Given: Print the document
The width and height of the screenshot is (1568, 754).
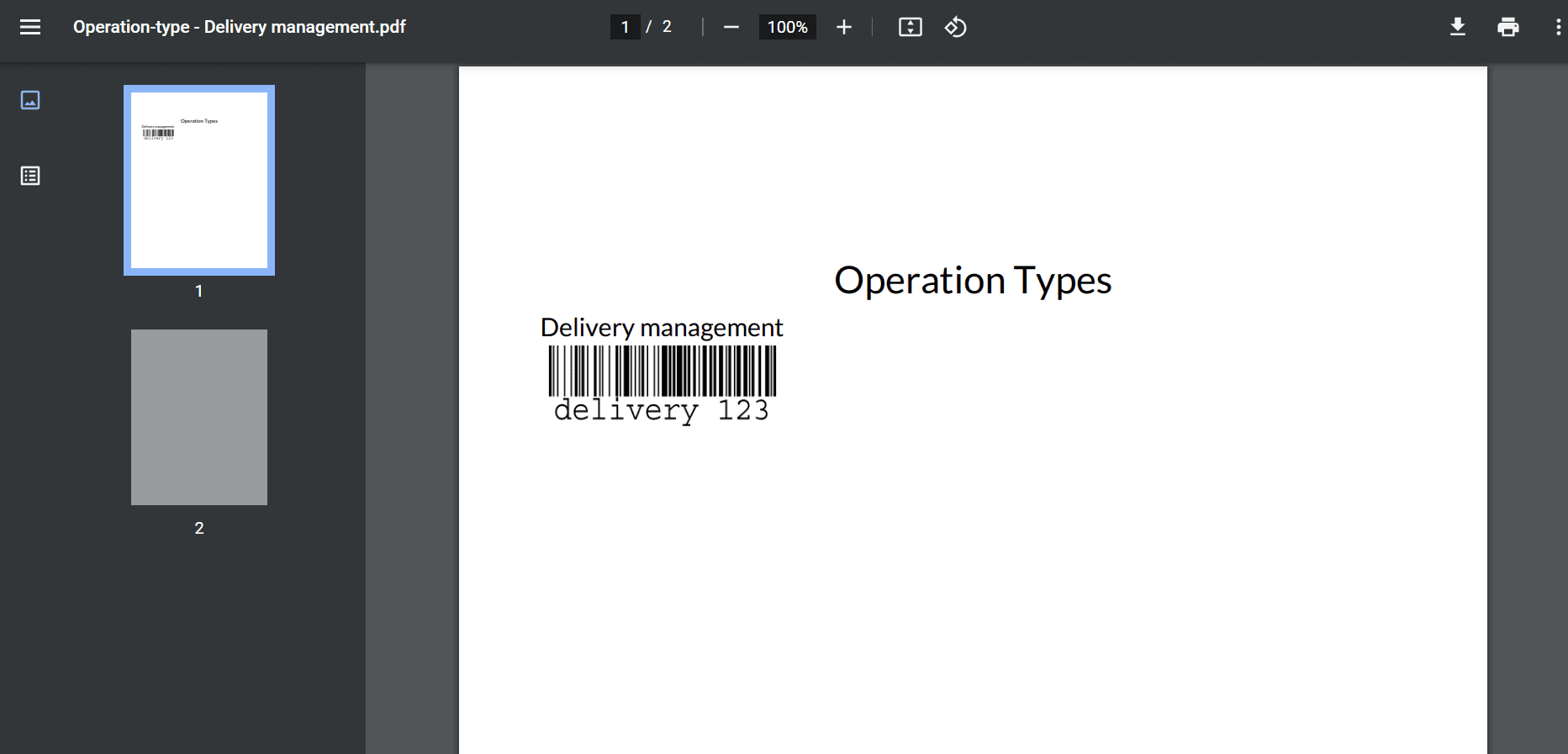Looking at the screenshot, I should pyautogui.click(x=1508, y=27).
